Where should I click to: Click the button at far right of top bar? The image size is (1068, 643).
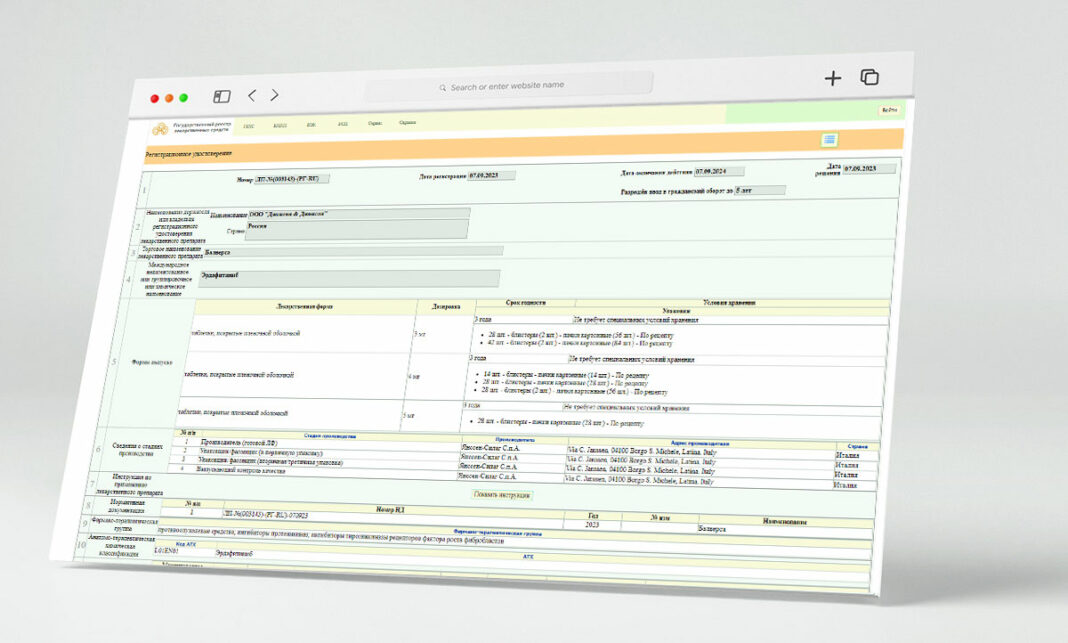click(x=887, y=110)
